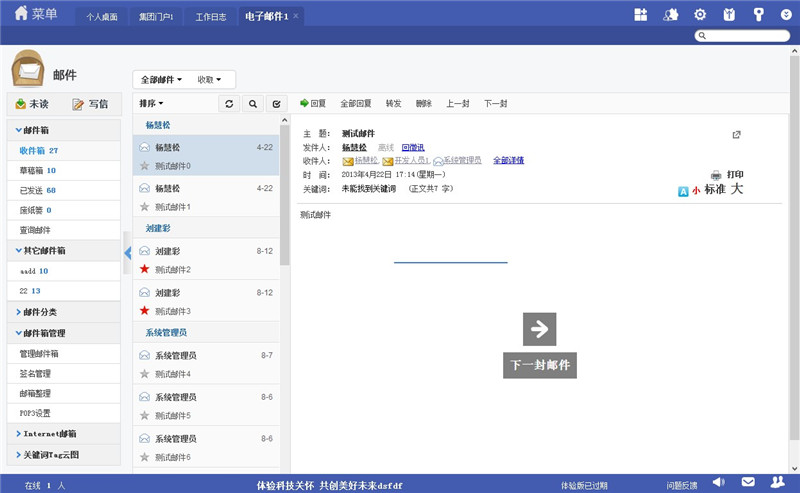The image size is (800, 493).
Task: Open the settings gear icon in header
Action: tap(699, 15)
